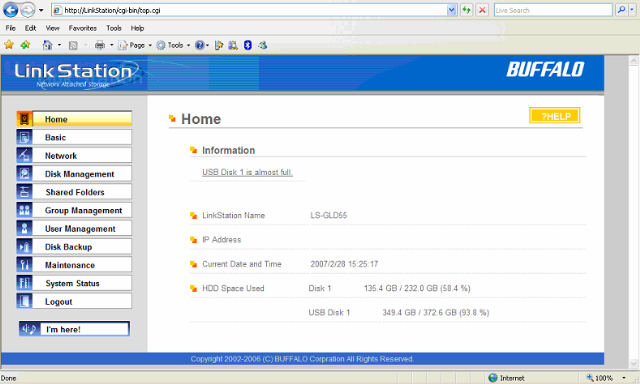The image size is (640, 384).
Task: Click the browser Back arrow button
Action: pos(11,10)
